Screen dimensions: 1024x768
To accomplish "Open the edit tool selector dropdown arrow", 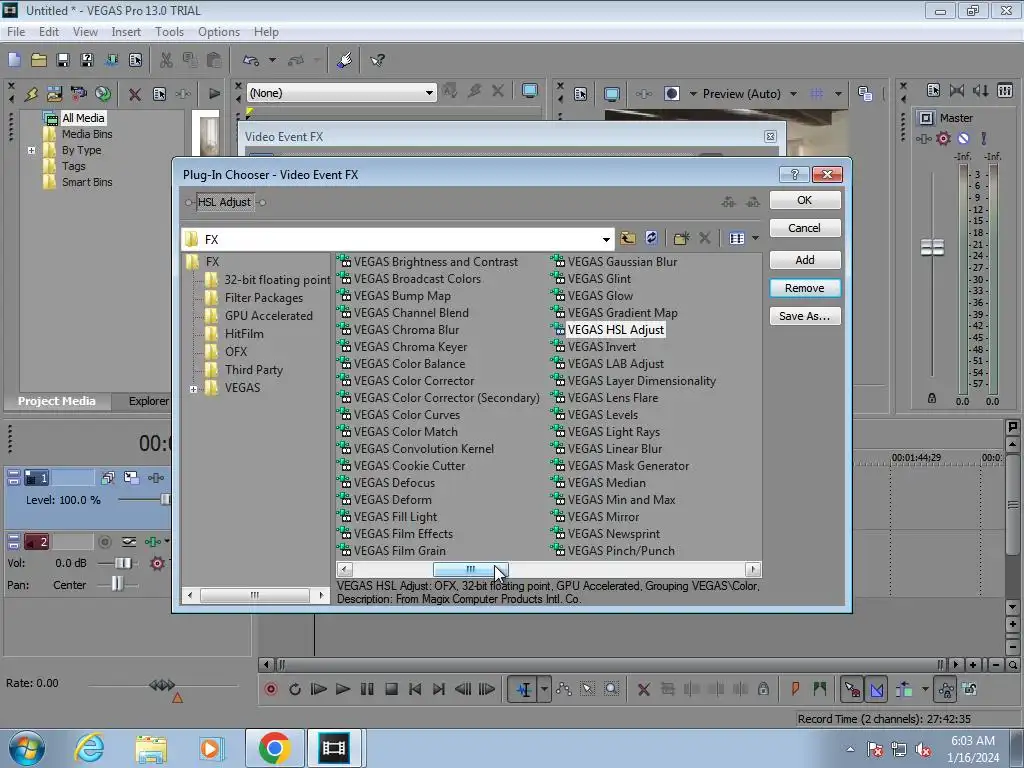I will [x=544, y=689].
